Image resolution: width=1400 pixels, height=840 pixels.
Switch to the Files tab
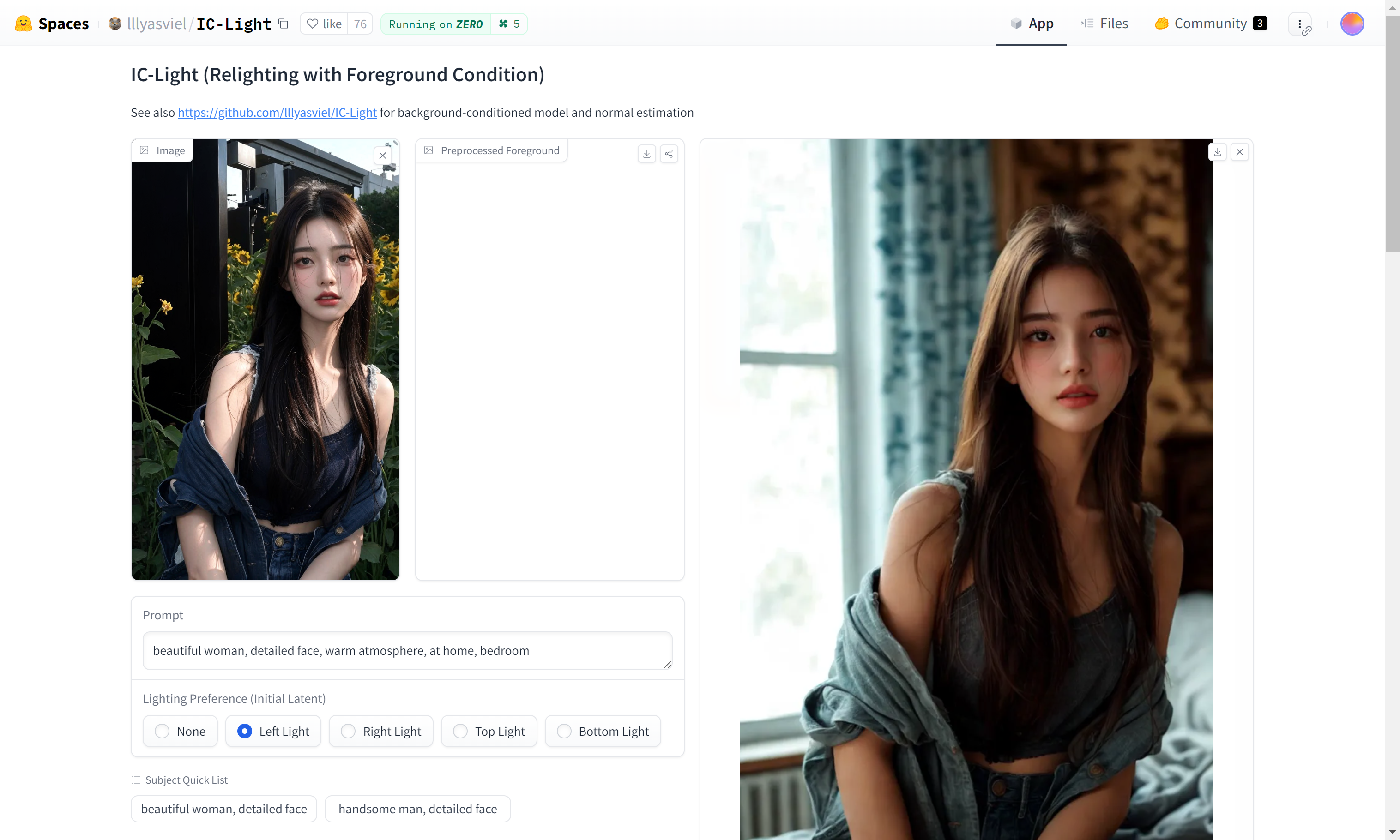click(1104, 23)
